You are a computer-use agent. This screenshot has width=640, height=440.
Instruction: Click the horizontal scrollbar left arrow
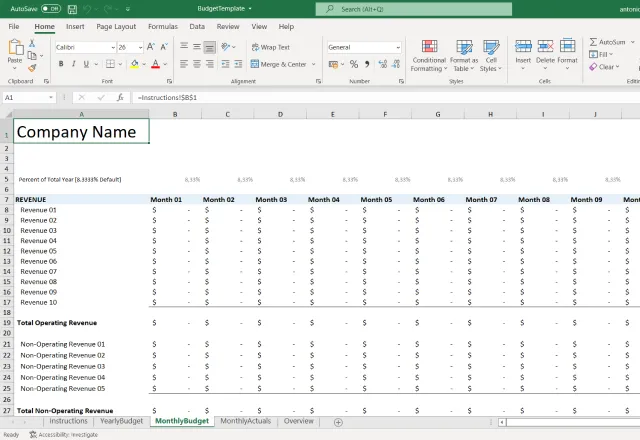pos(502,422)
